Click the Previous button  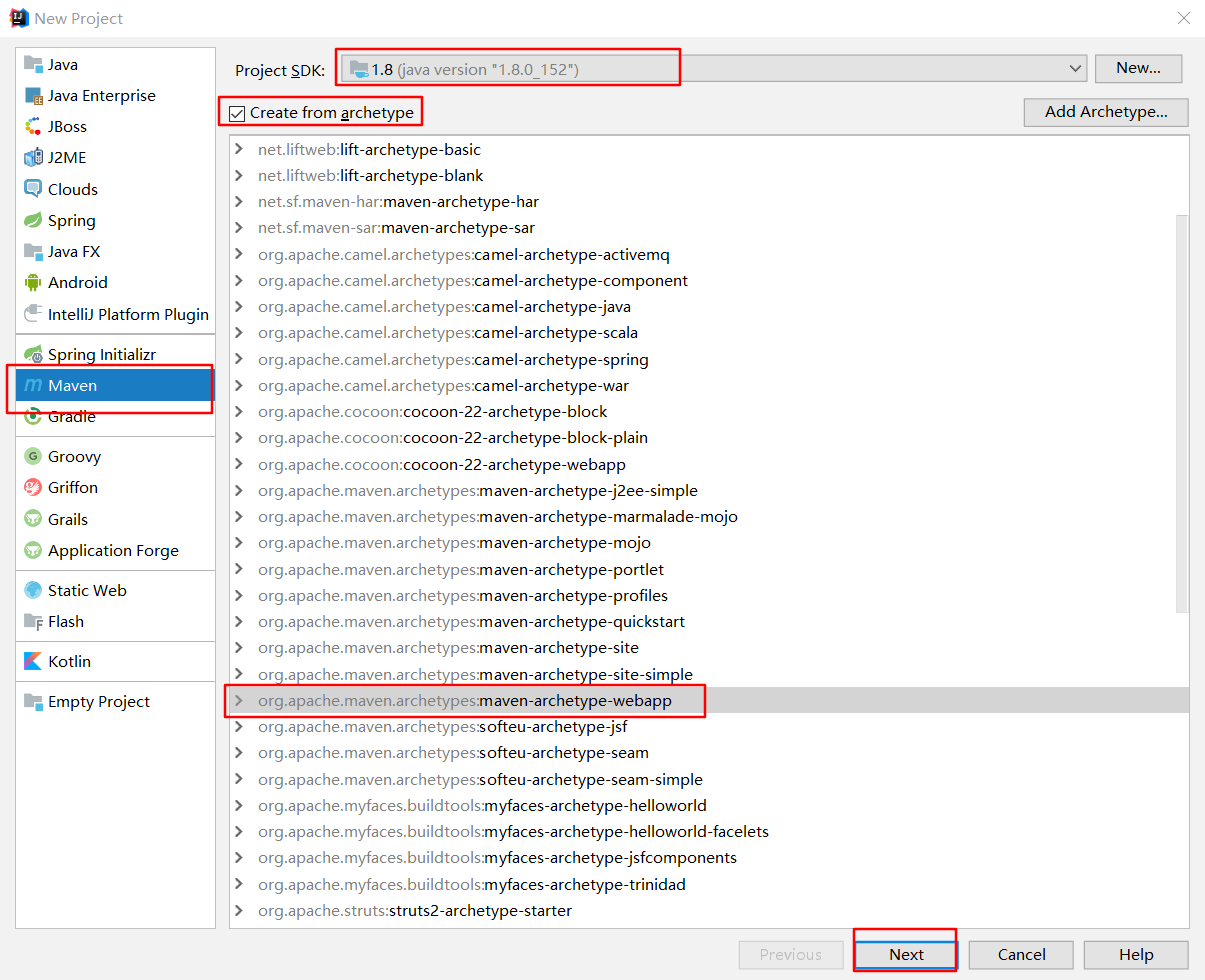[x=790, y=954]
